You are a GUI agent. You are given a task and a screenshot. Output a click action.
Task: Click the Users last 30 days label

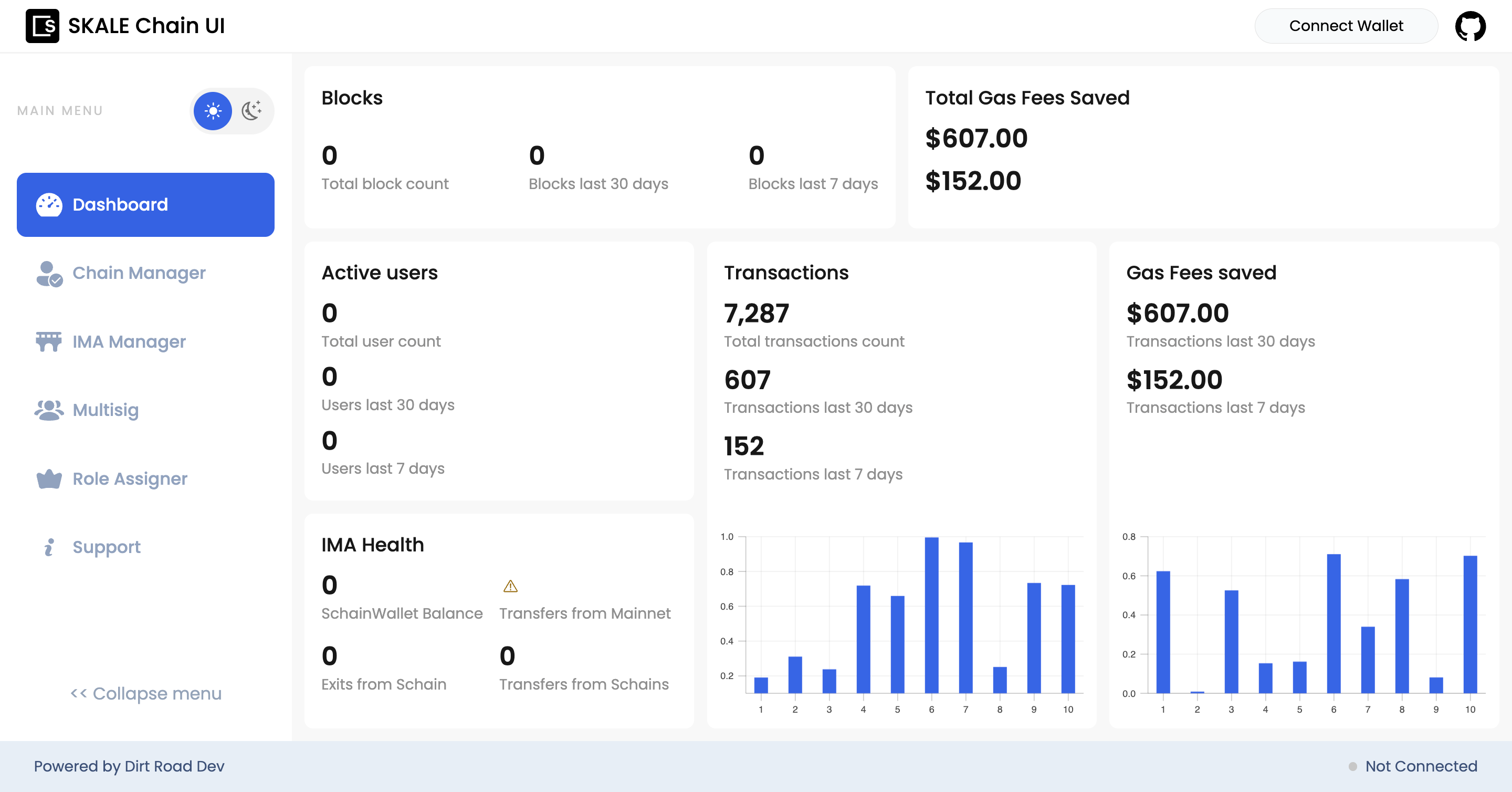point(388,405)
